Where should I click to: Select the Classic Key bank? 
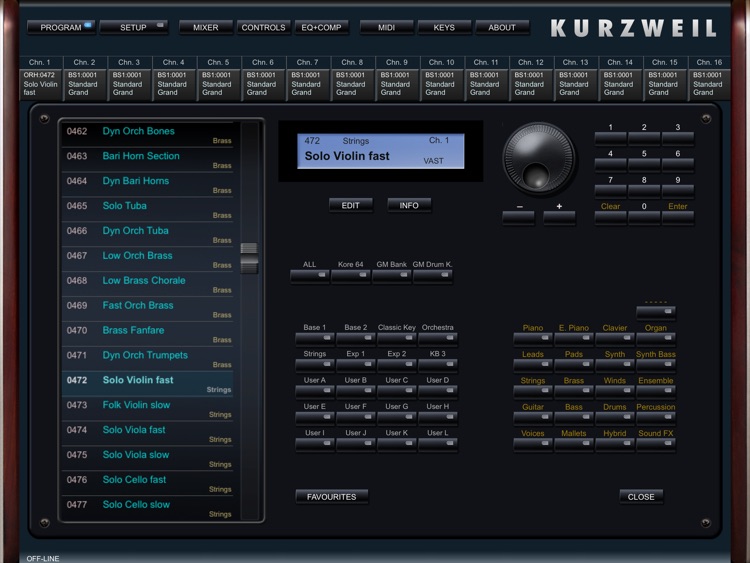coord(397,339)
